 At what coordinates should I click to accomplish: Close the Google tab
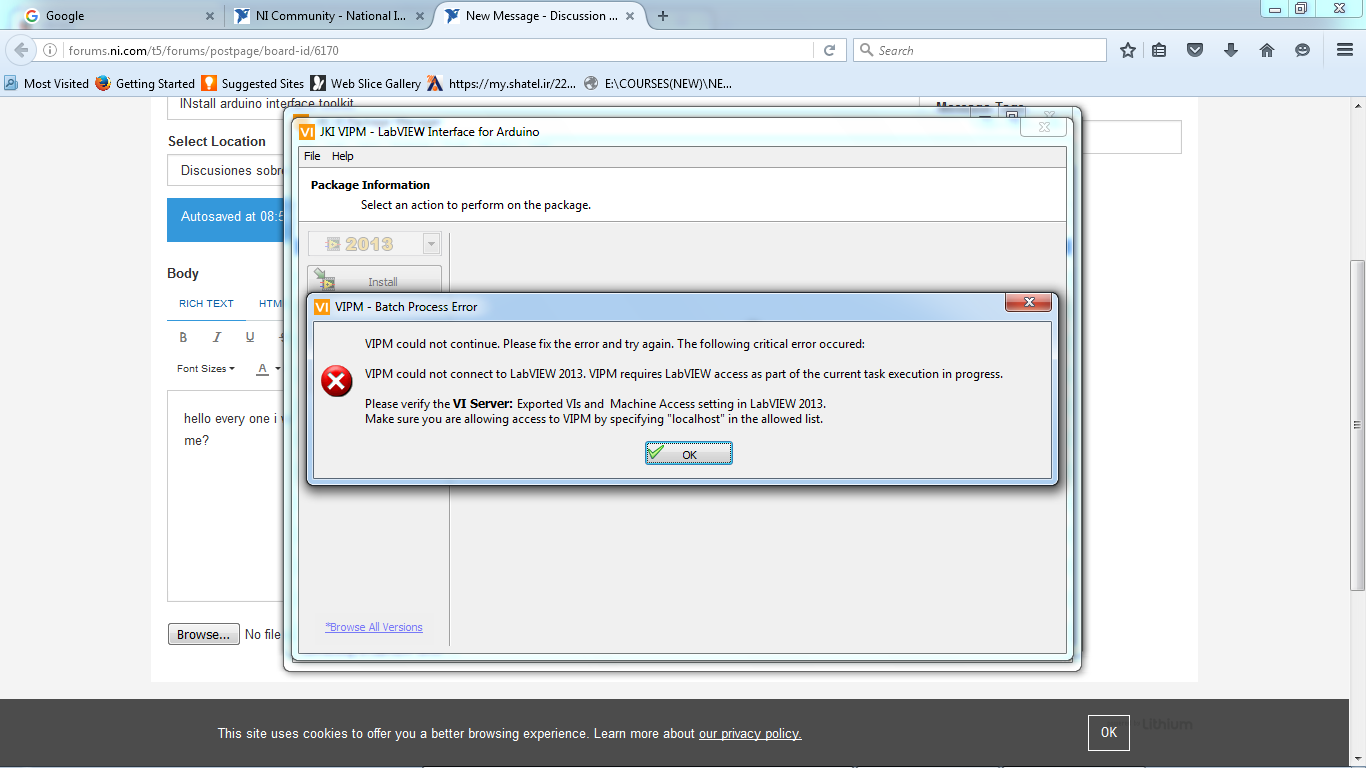pyautogui.click(x=210, y=16)
